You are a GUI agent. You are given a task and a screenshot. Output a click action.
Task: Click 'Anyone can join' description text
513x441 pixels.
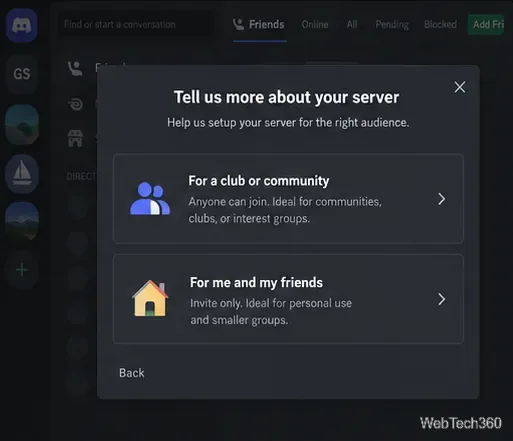(x=285, y=210)
